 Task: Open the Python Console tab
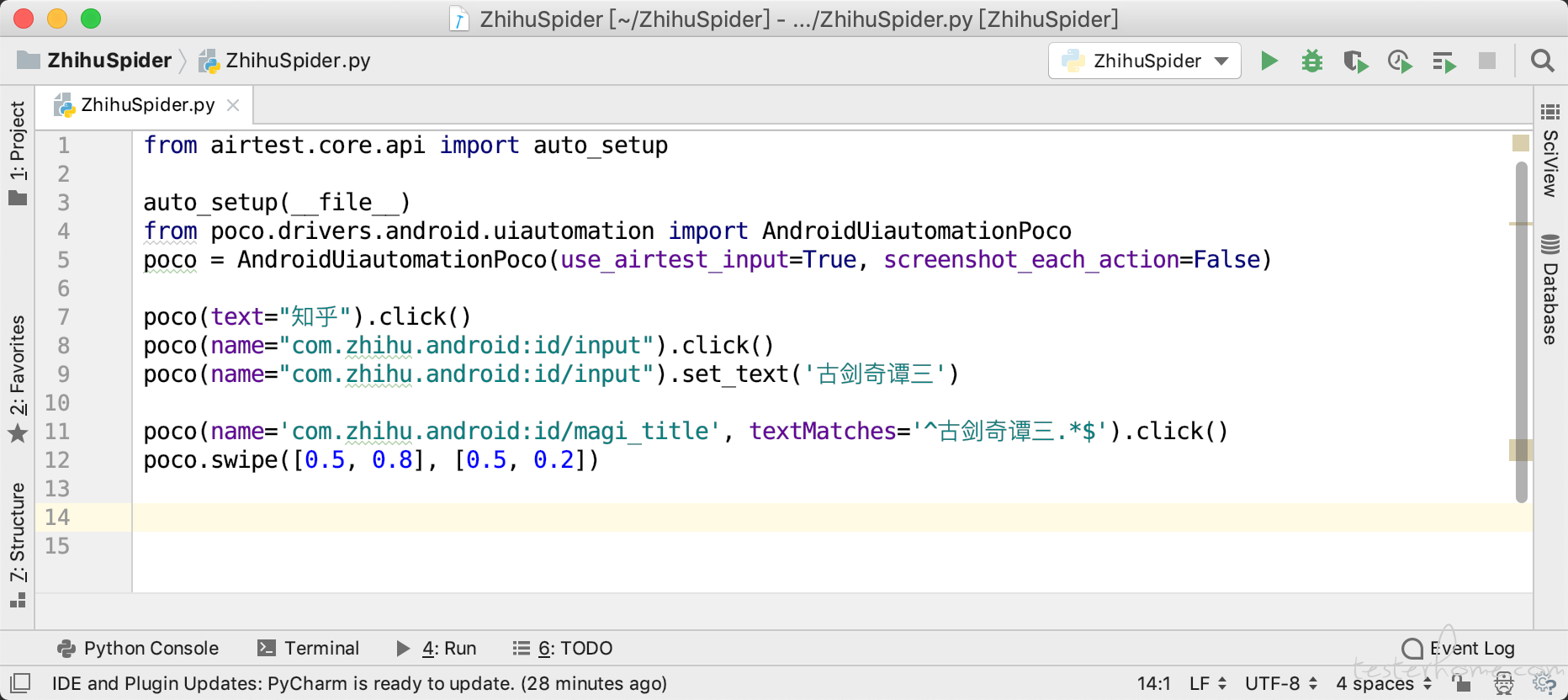coord(138,648)
